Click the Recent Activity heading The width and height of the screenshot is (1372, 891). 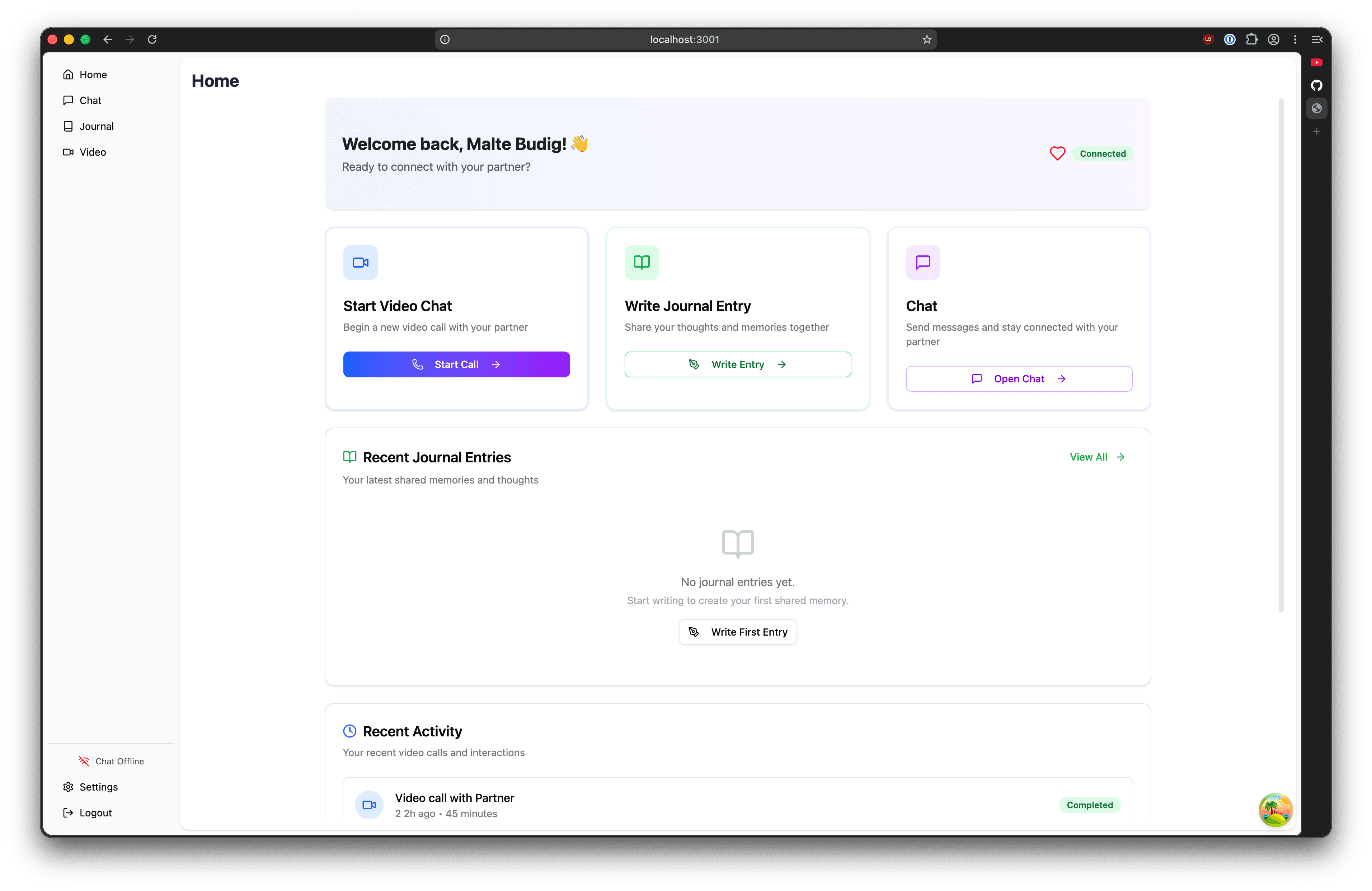tap(412, 731)
